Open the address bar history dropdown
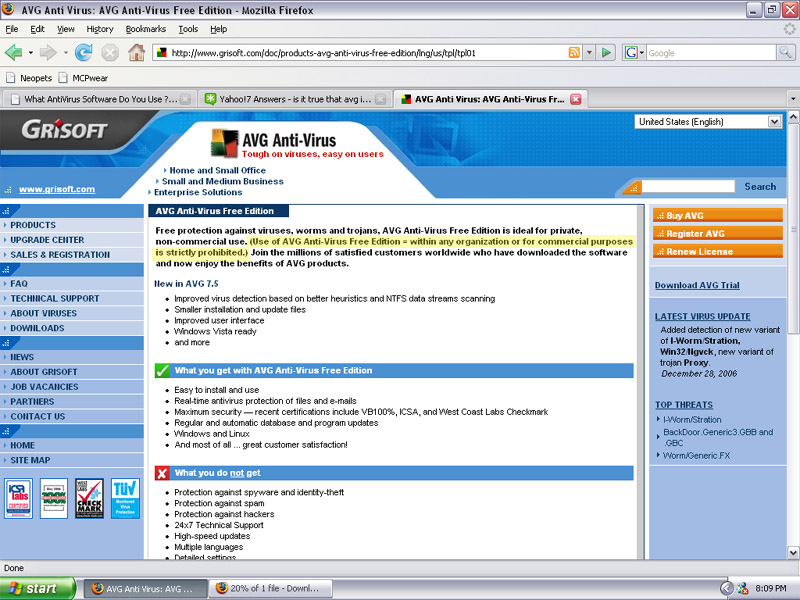 click(589, 53)
